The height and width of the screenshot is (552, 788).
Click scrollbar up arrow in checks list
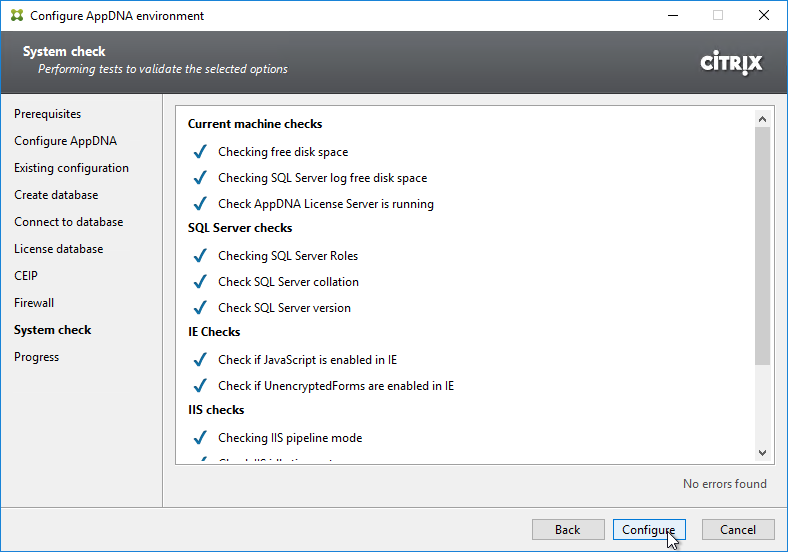[762, 119]
